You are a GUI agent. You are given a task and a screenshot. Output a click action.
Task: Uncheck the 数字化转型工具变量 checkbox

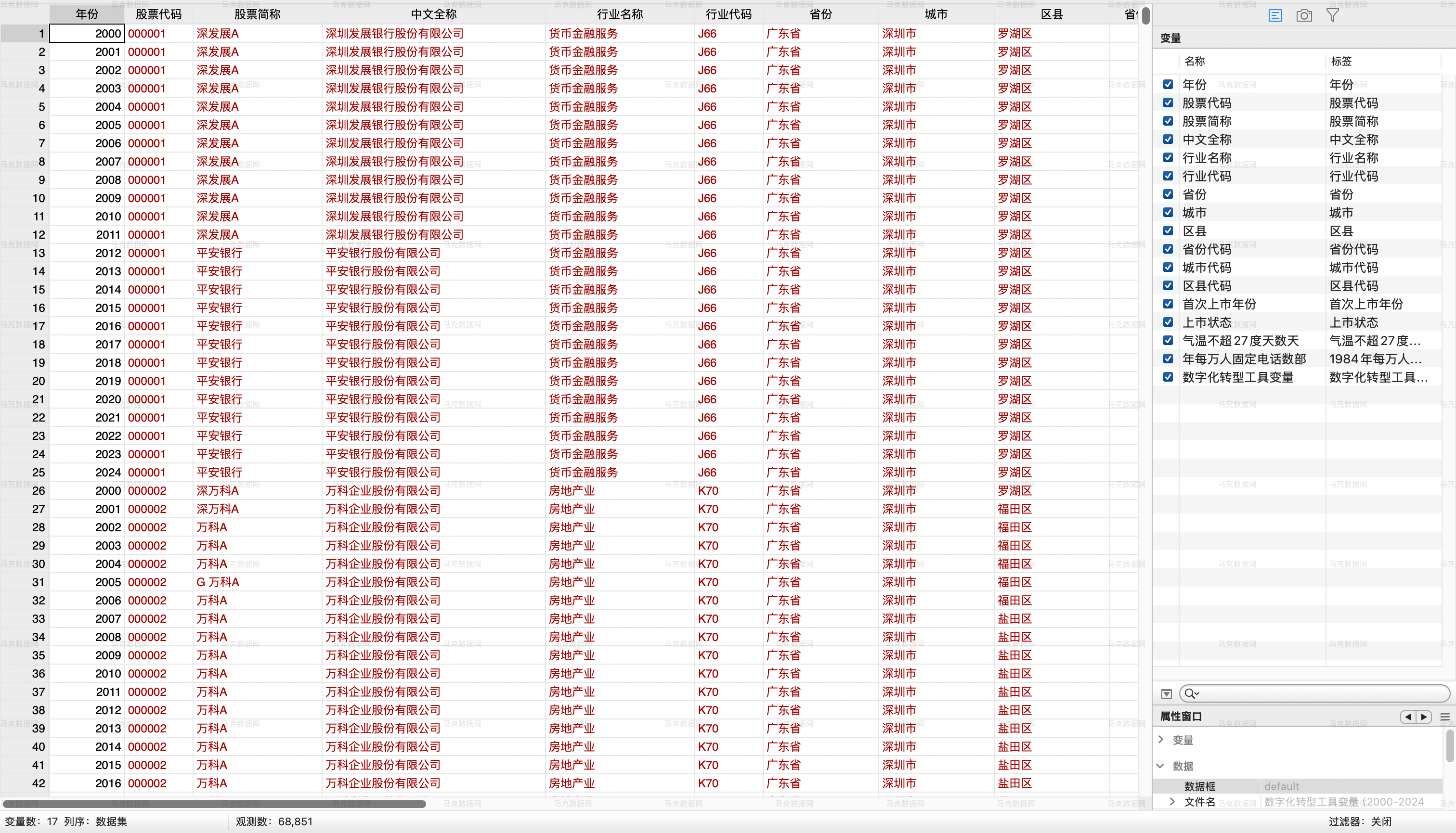pyautogui.click(x=1168, y=377)
